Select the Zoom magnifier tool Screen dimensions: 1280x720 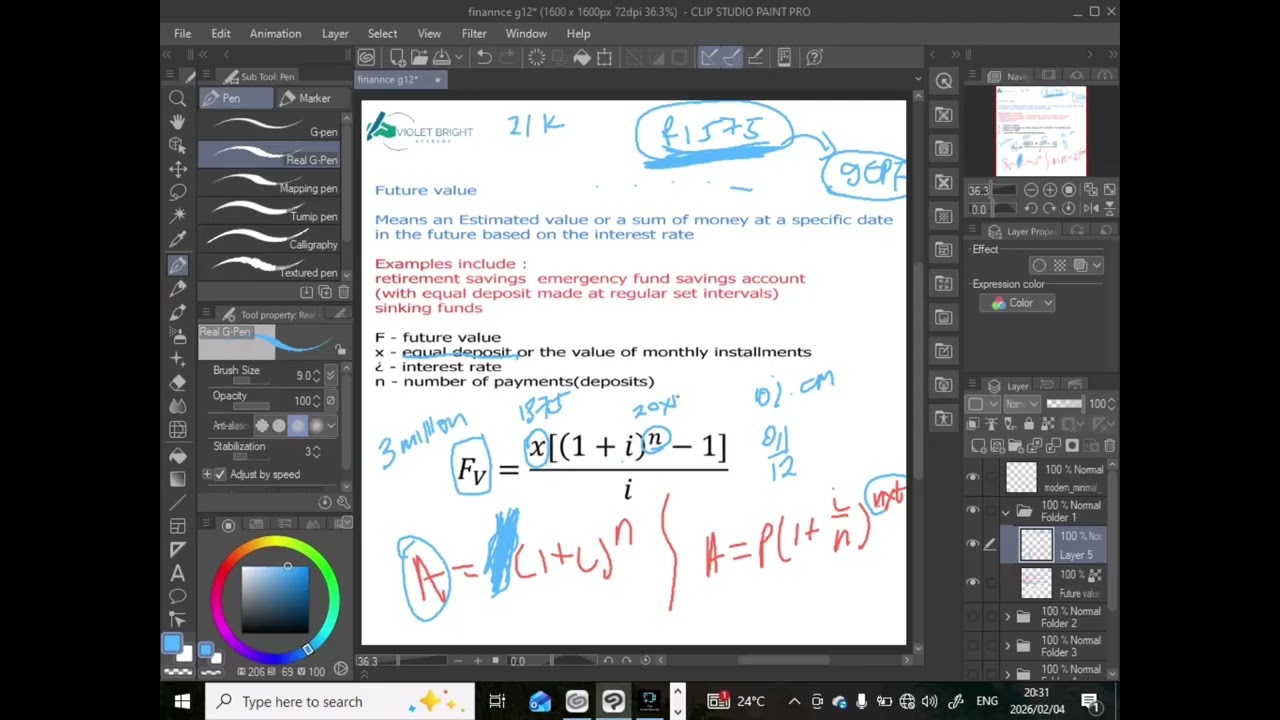(x=178, y=98)
